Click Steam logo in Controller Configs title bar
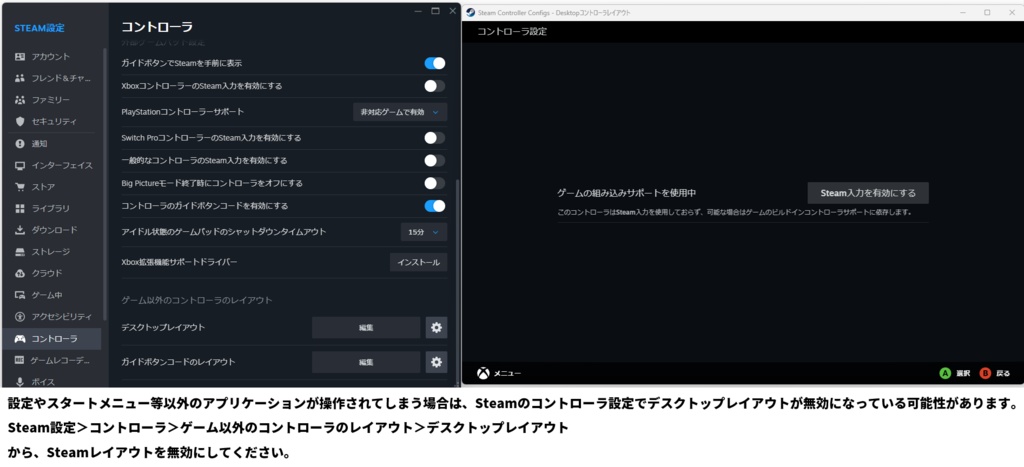 pyautogui.click(x=471, y=12)
